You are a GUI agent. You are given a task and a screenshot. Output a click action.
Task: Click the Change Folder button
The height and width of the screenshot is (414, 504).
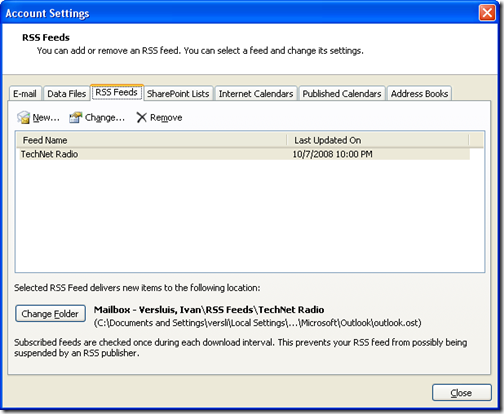(50, 314)
